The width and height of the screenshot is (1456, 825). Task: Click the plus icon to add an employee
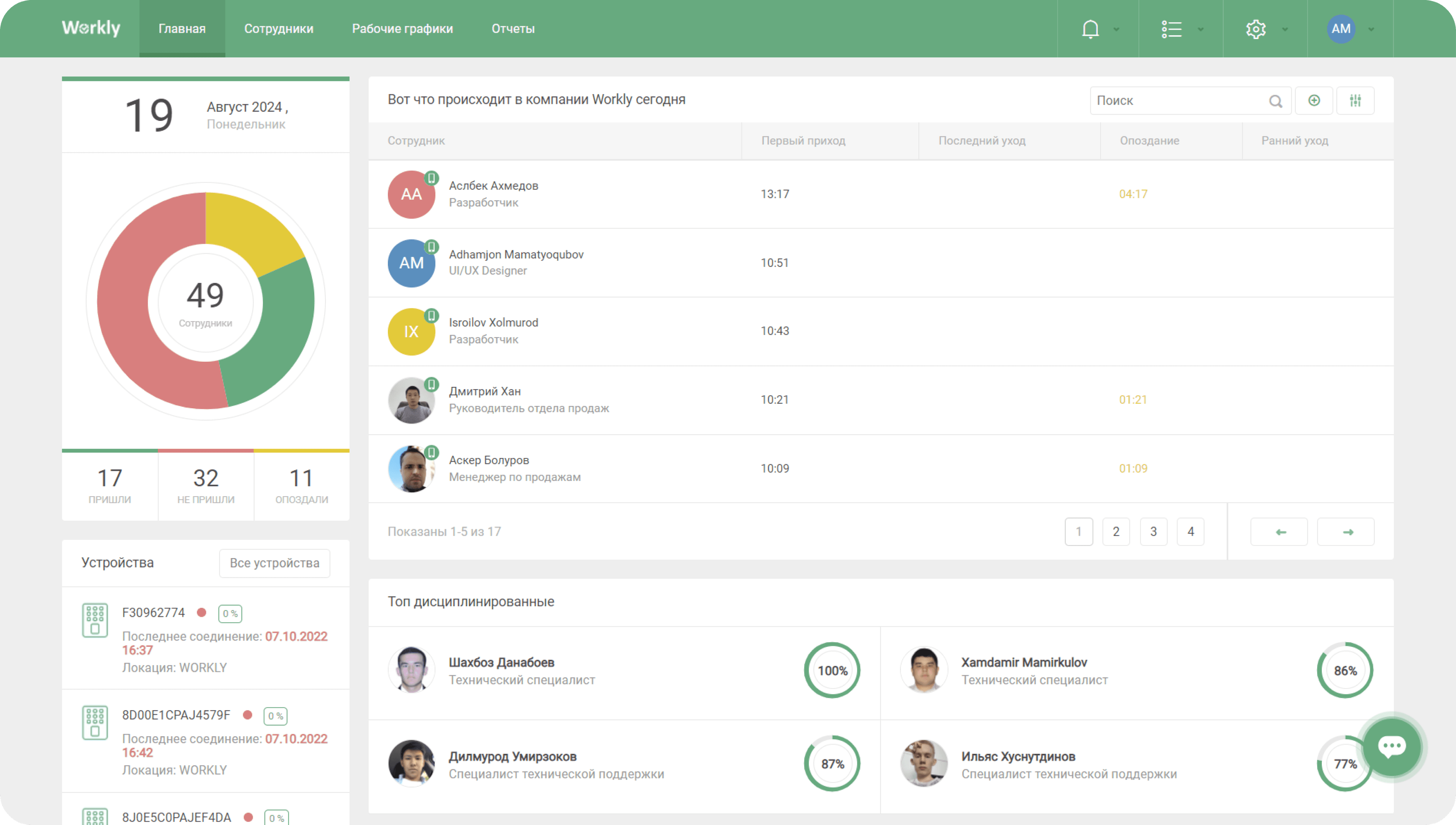pos(1314,100)
